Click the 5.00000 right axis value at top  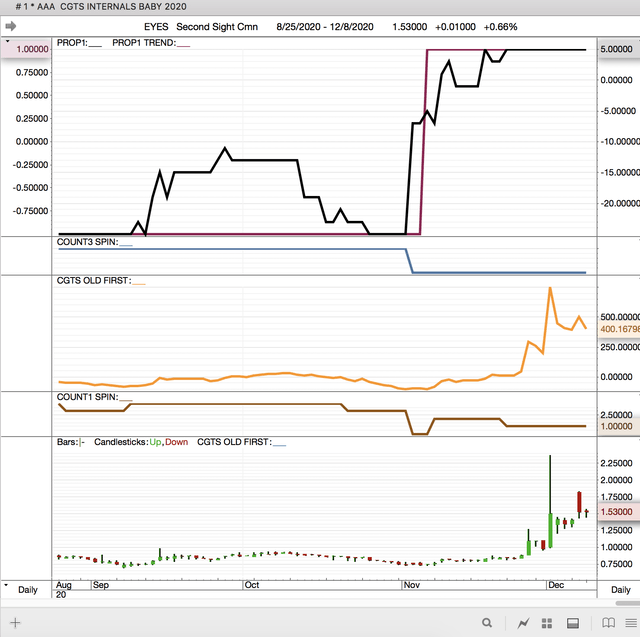click(x=616, y=49)
